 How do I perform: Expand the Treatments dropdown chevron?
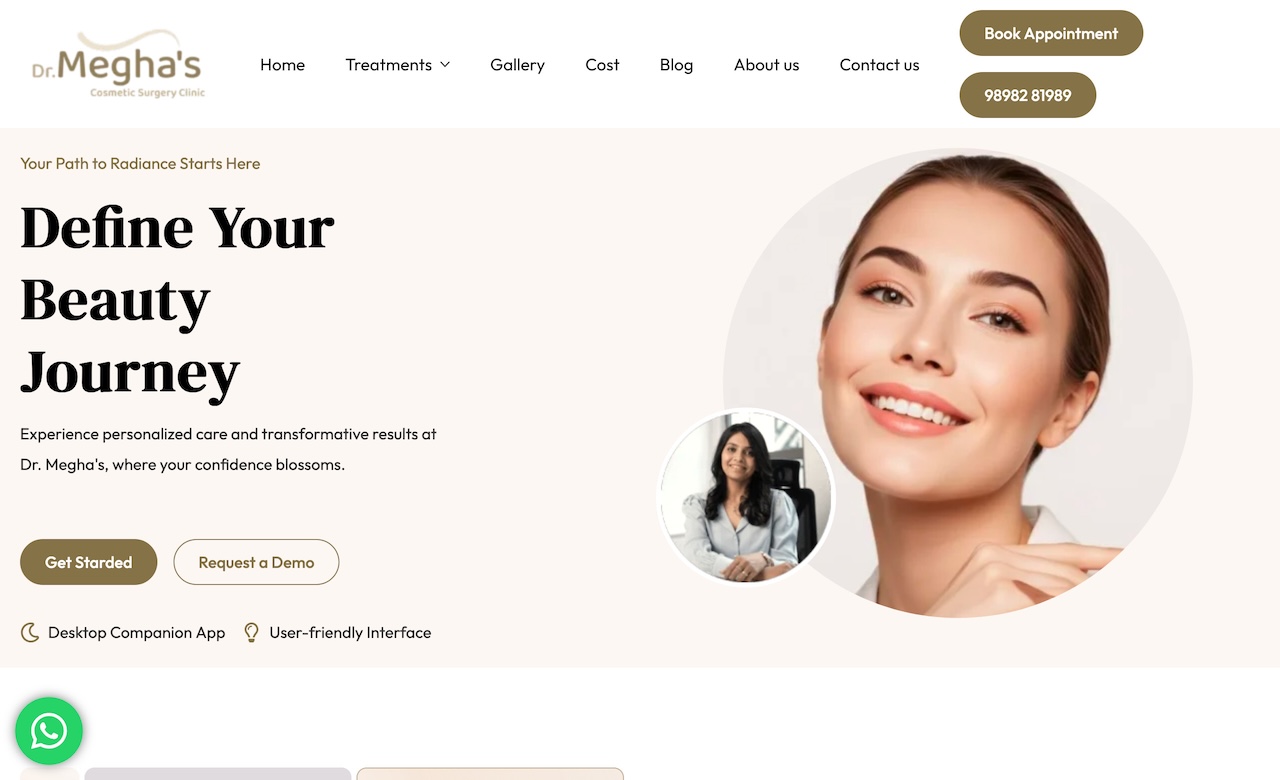click(445, 65)
